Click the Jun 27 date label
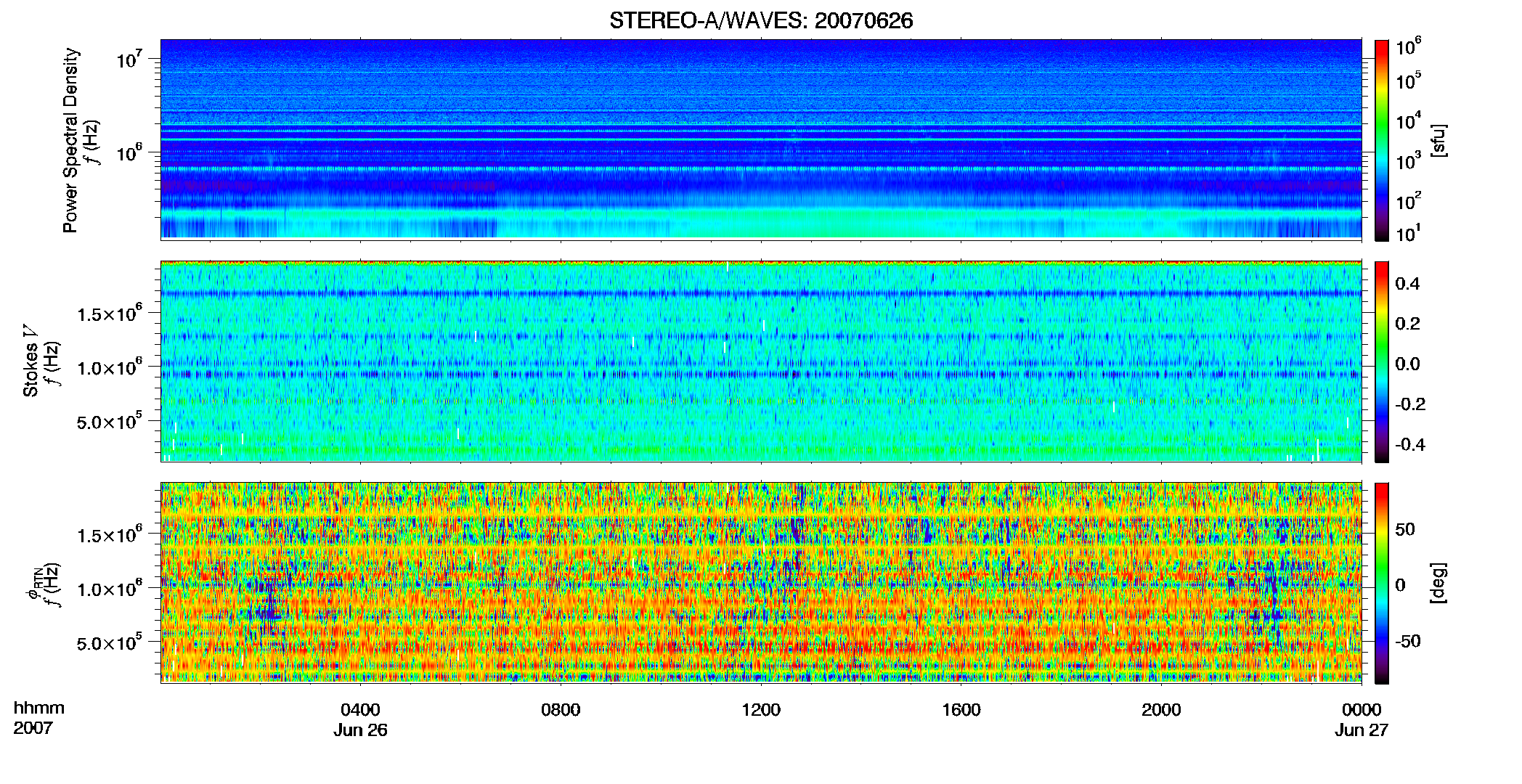This screenshot has width=1522, height=784. tap(1362, 730)
